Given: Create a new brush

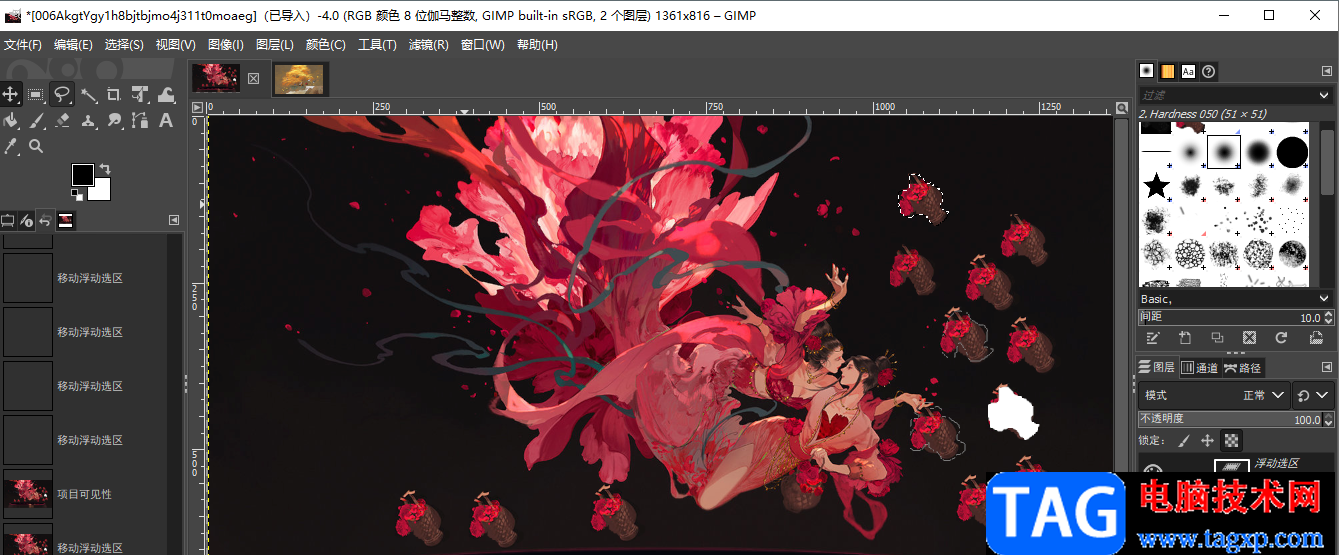Looking at the screenshot, I should pos(1184,338).
